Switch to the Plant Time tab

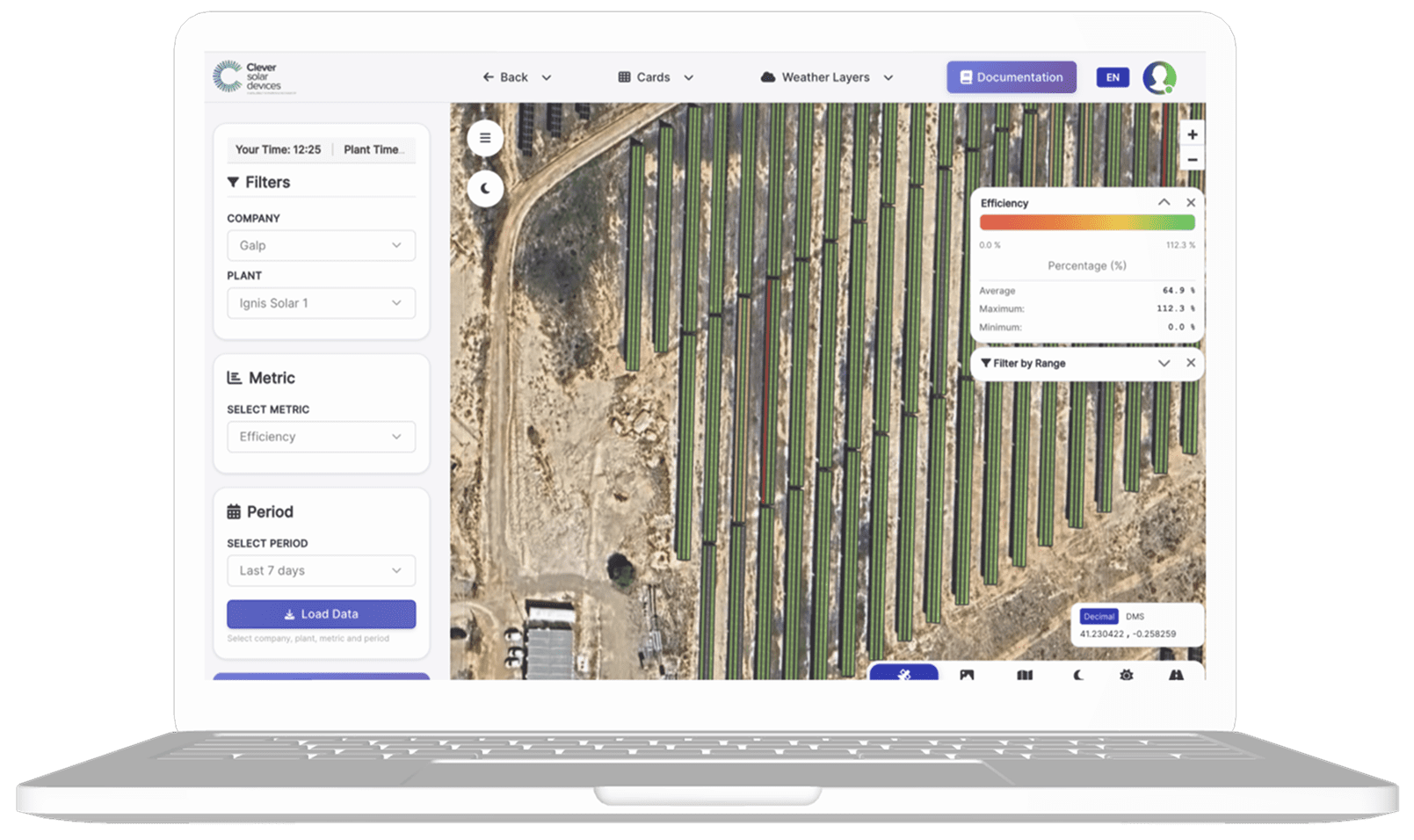[374, 149]
